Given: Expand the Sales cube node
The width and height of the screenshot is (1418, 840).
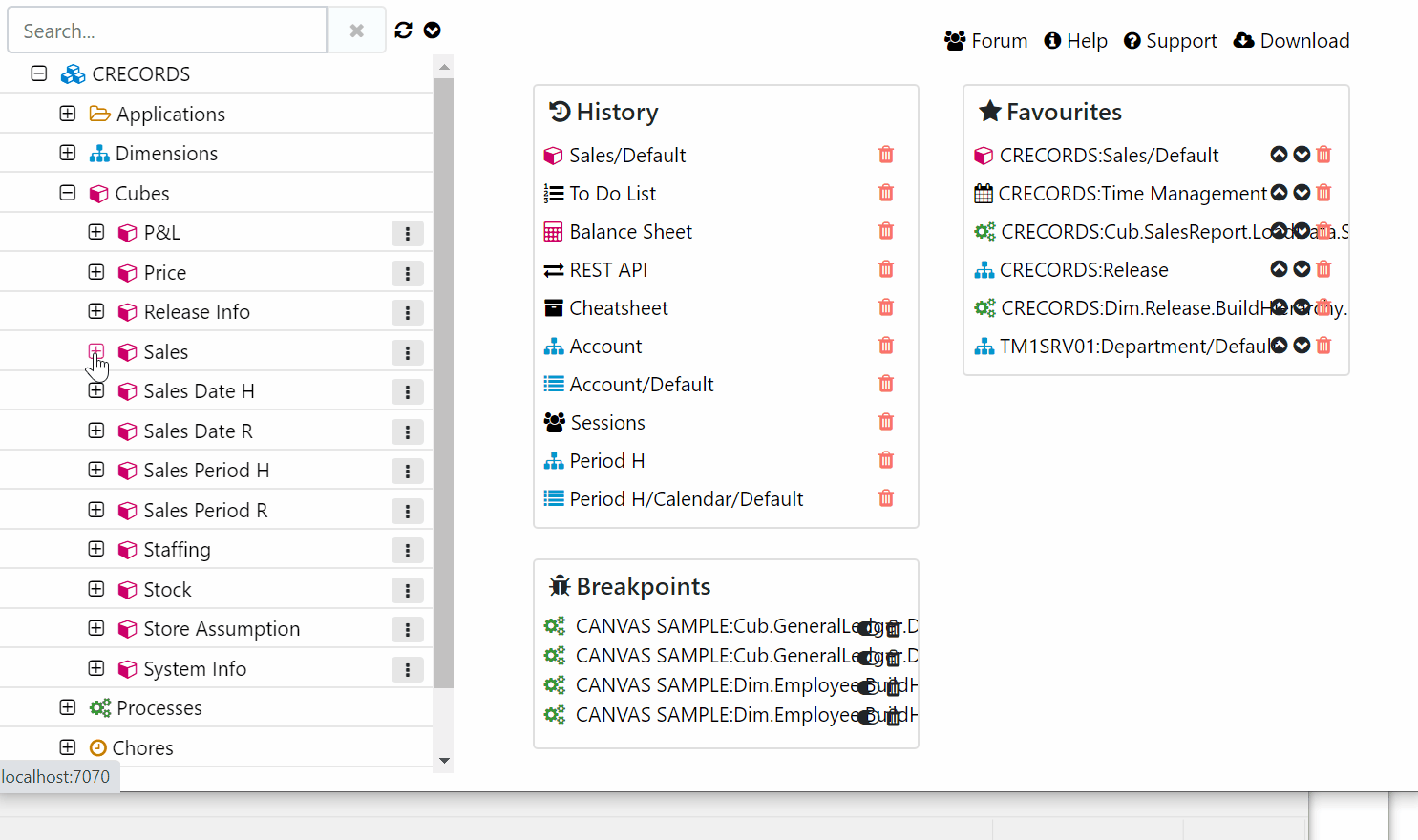Looking at the screenshot, I should point(96,351).
